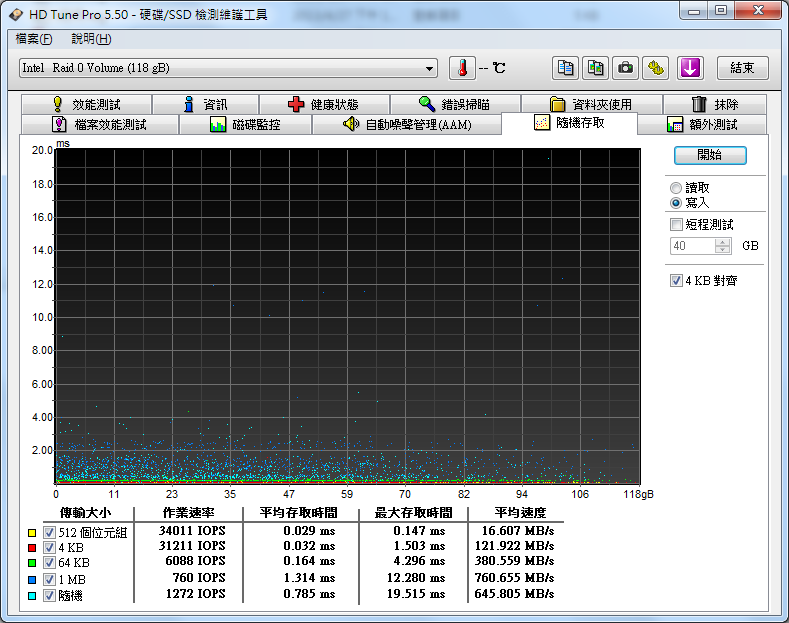Click the 31211 IOPS value
This screenshot has width=789, height=623.
192,546
